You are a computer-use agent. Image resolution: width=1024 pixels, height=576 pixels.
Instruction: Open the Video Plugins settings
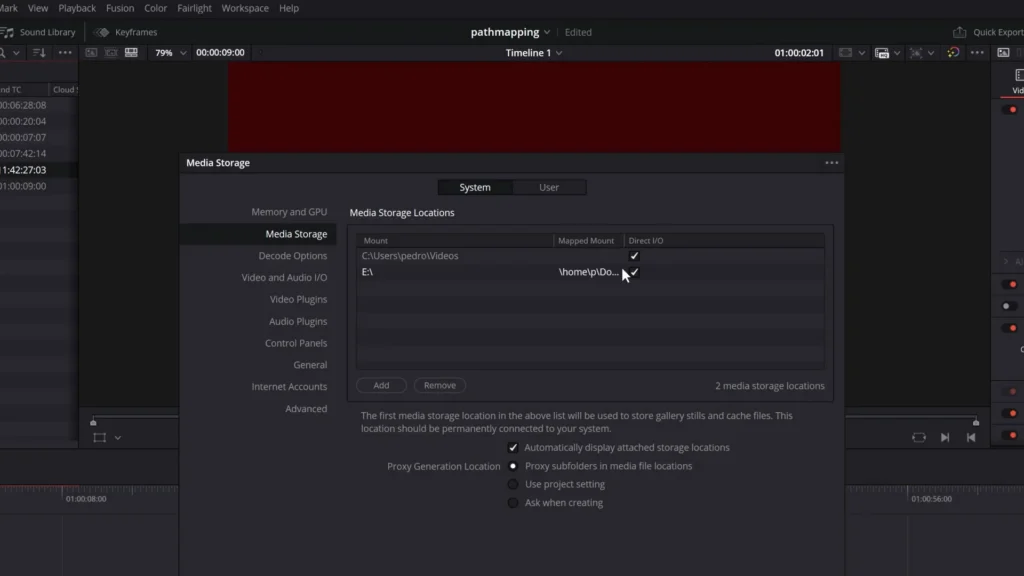[298, 299]
